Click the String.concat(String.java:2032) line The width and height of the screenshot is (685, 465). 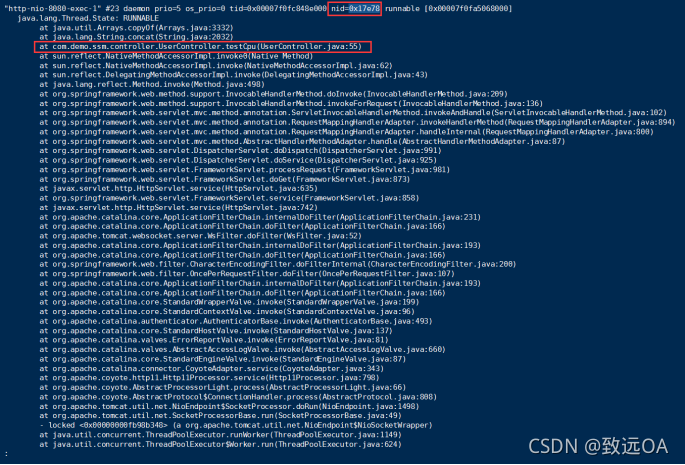136,37
